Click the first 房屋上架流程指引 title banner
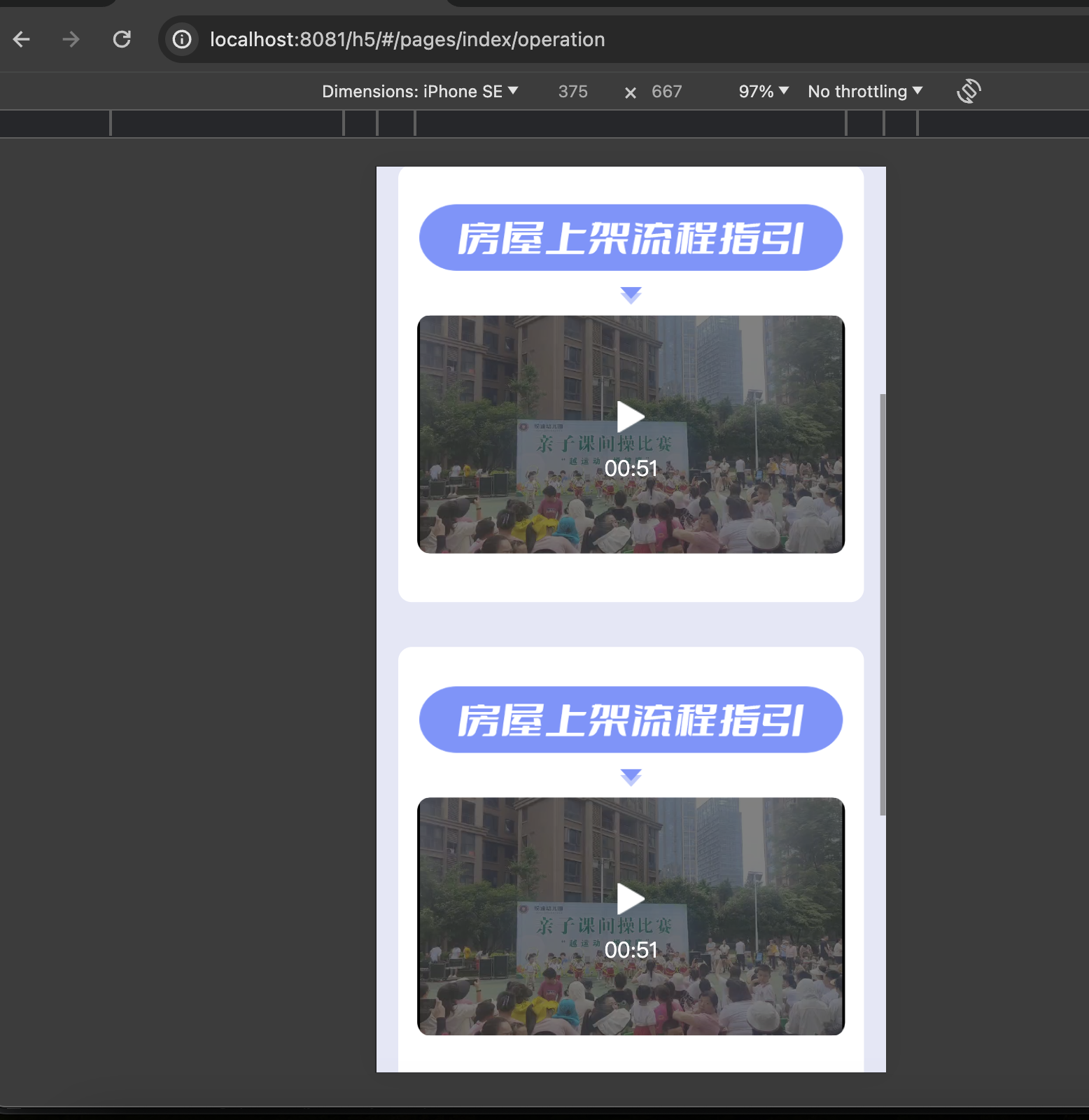 tap(631, 237)
